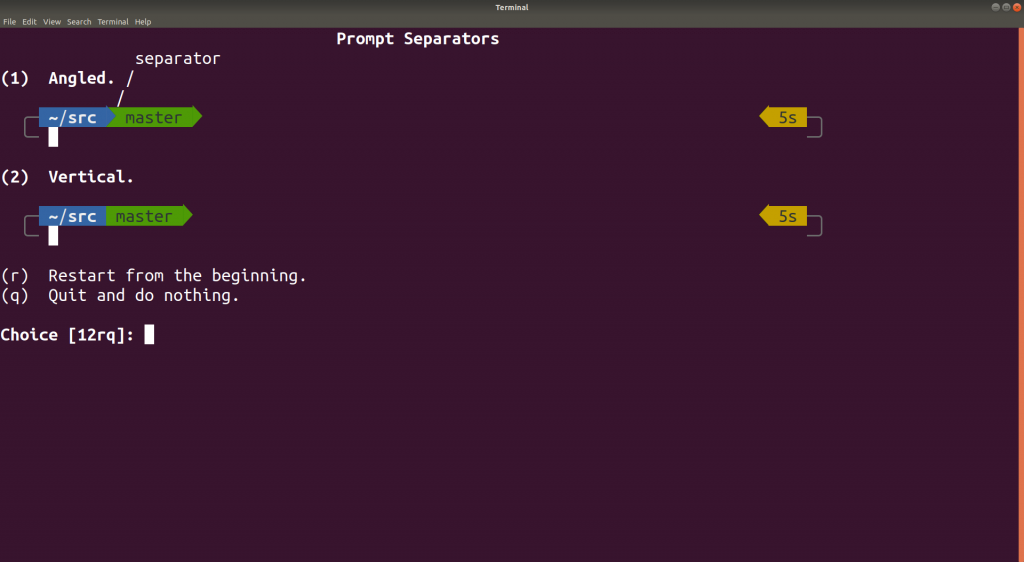
Task: Open the Search menu
Action: click(x=79, y=22)
